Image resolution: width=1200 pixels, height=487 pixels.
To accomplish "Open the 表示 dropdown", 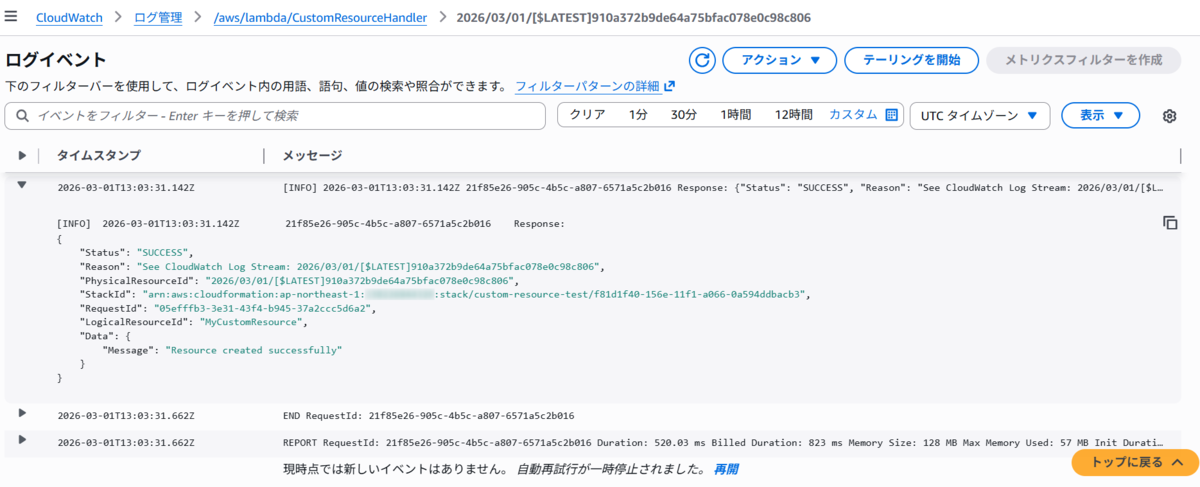I will (1100, 115).
